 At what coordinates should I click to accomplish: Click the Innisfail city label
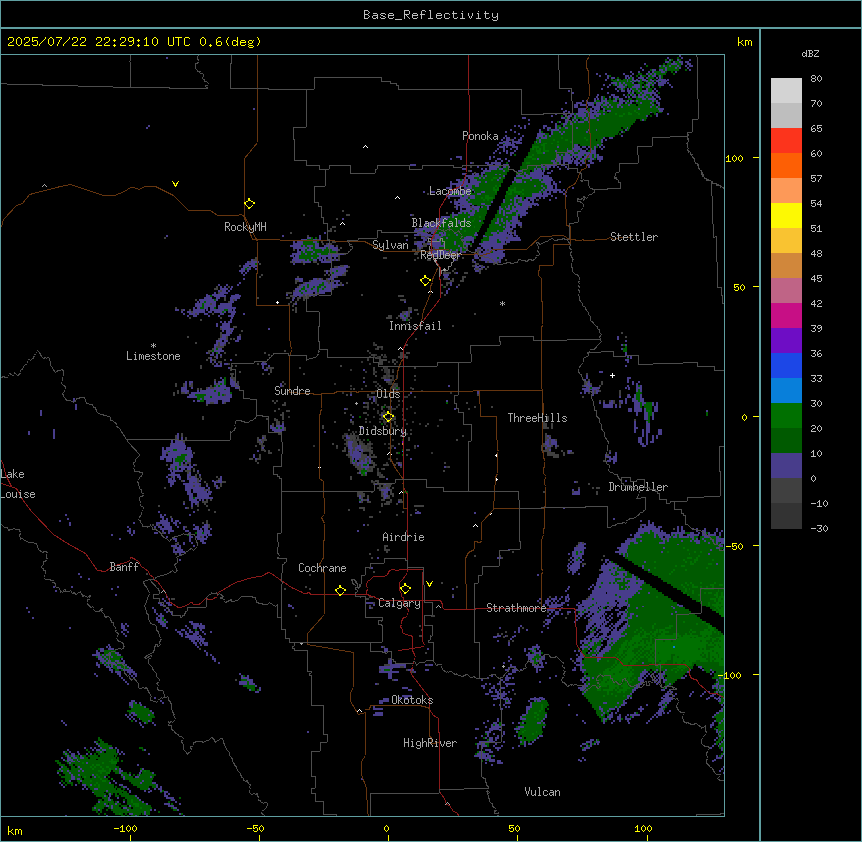point(415,326)
